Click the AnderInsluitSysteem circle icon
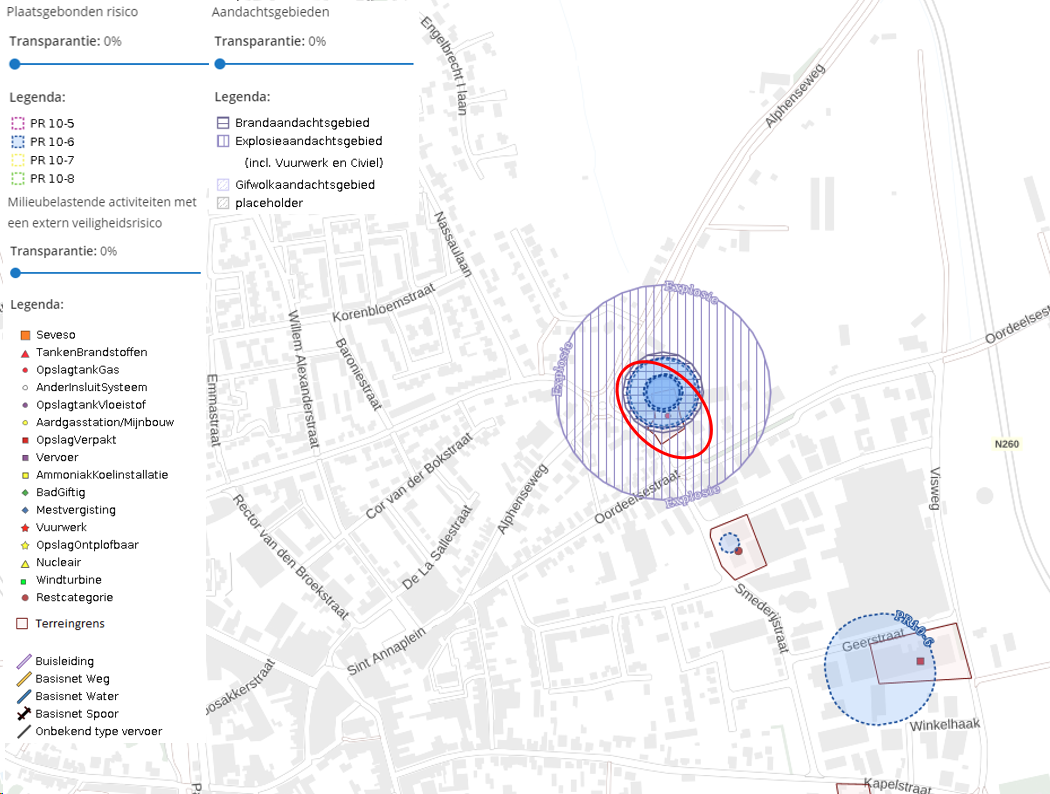 [25, 388]
